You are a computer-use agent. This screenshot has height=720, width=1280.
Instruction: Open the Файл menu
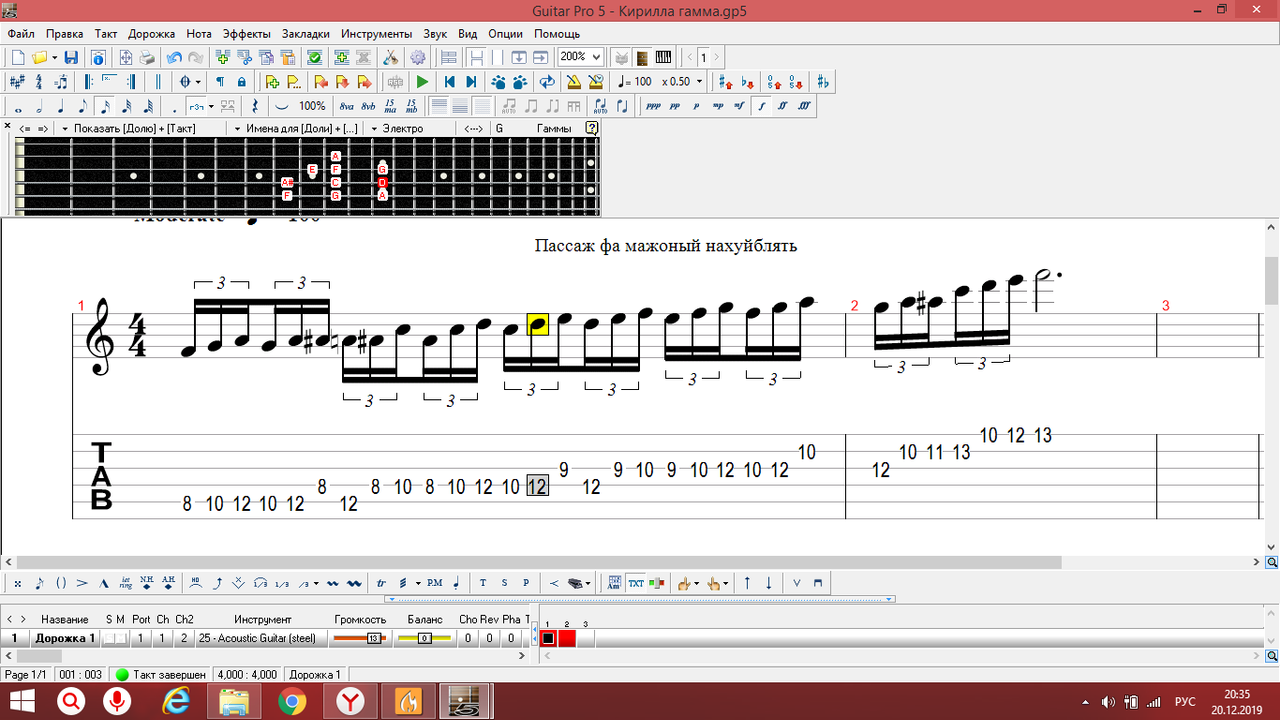tap(20, 33)
